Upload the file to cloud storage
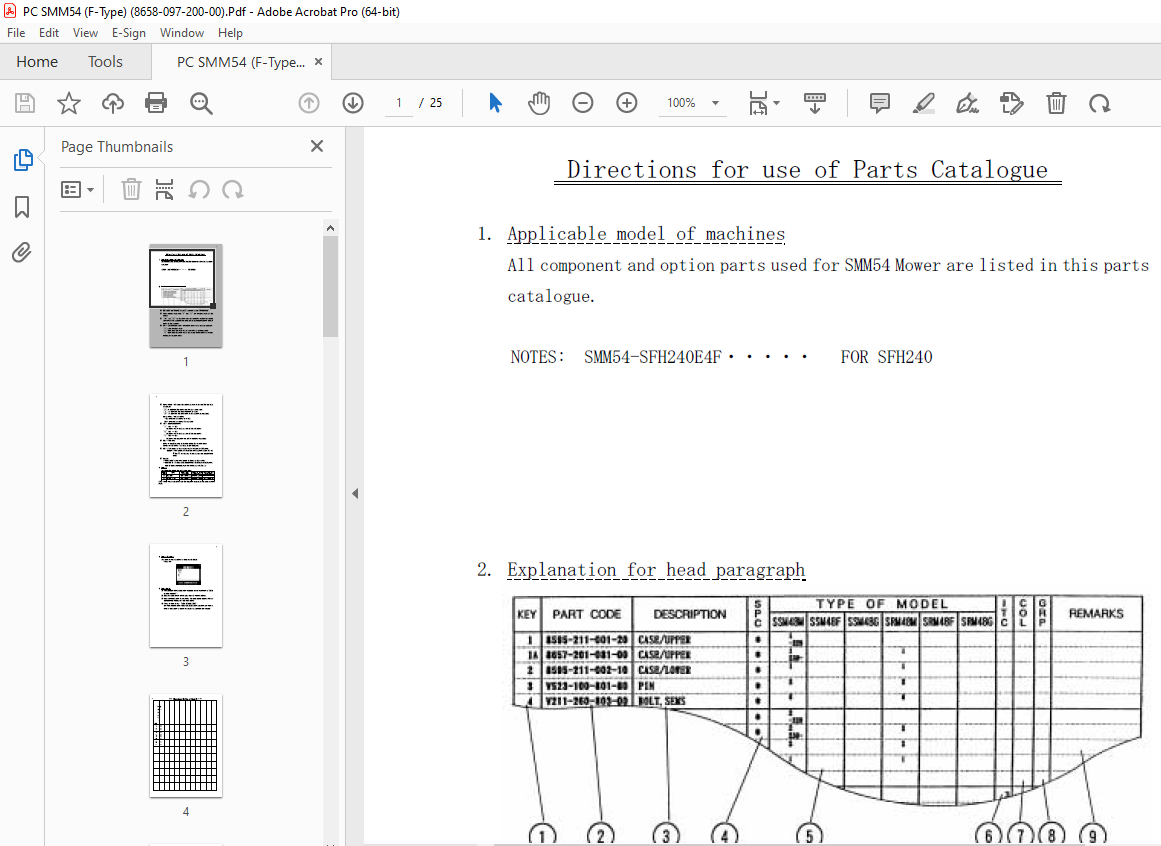1161x846 pixels. tap(113, 103)
